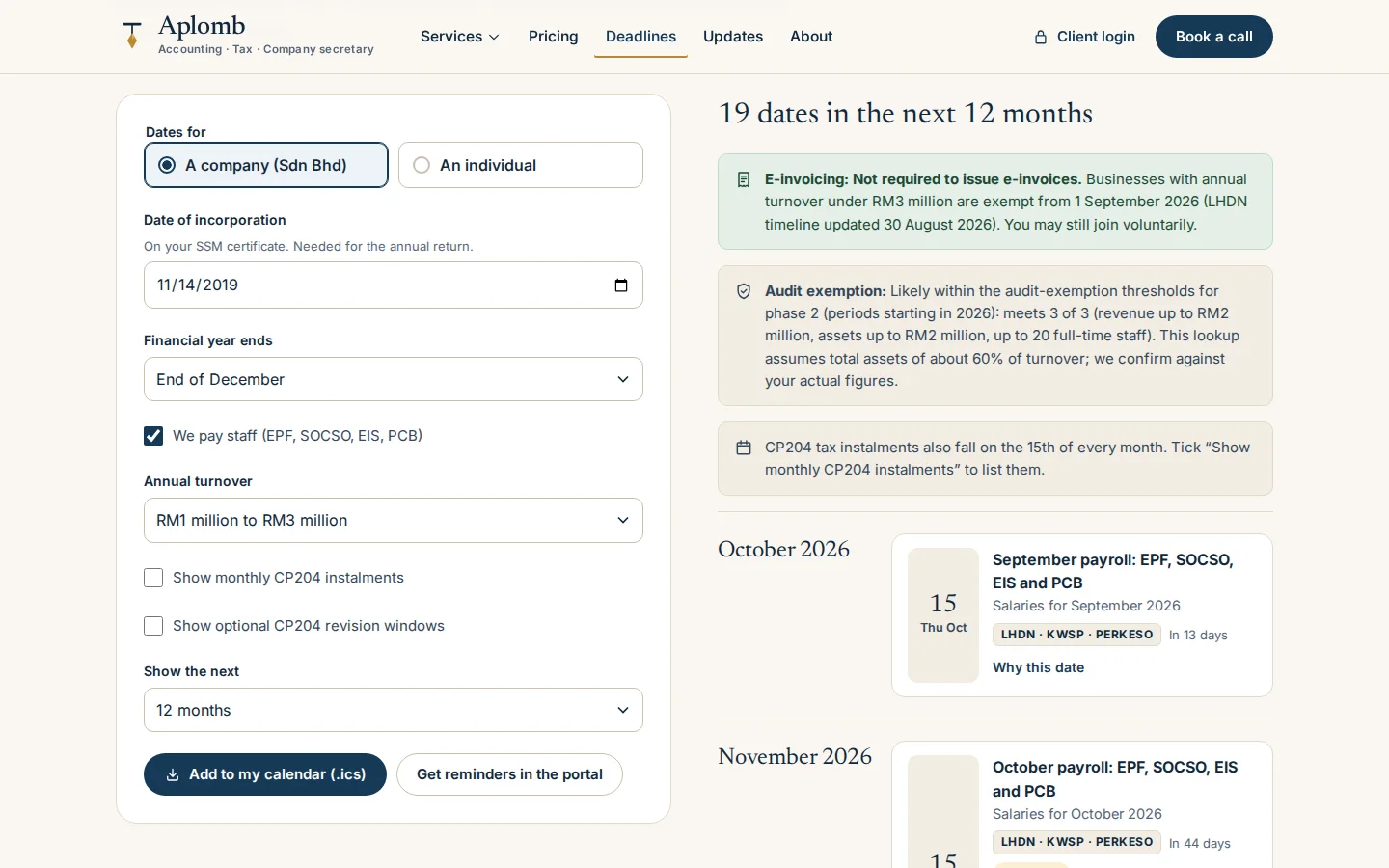Expand the Annual turnover dropdown
Screen dimensions: 1389x868
394,520
